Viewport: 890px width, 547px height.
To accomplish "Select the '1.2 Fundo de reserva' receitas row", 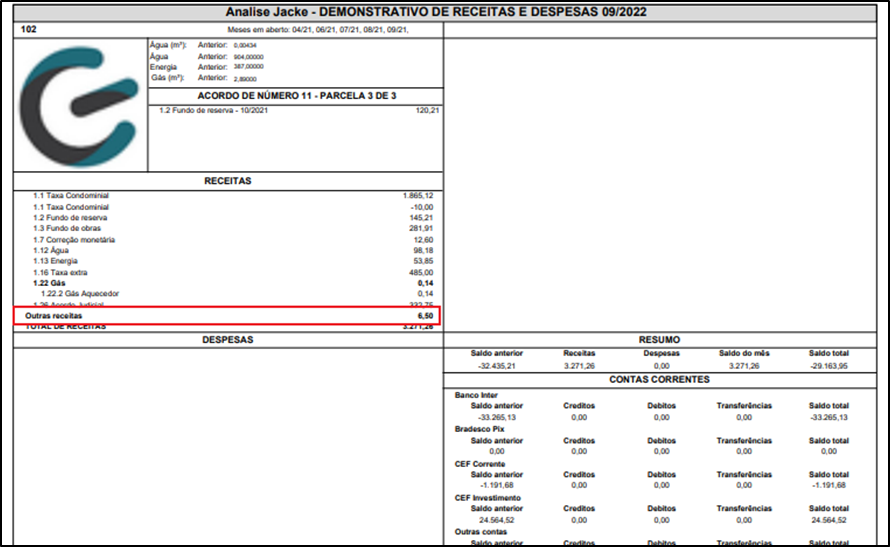I will [233, 218].
